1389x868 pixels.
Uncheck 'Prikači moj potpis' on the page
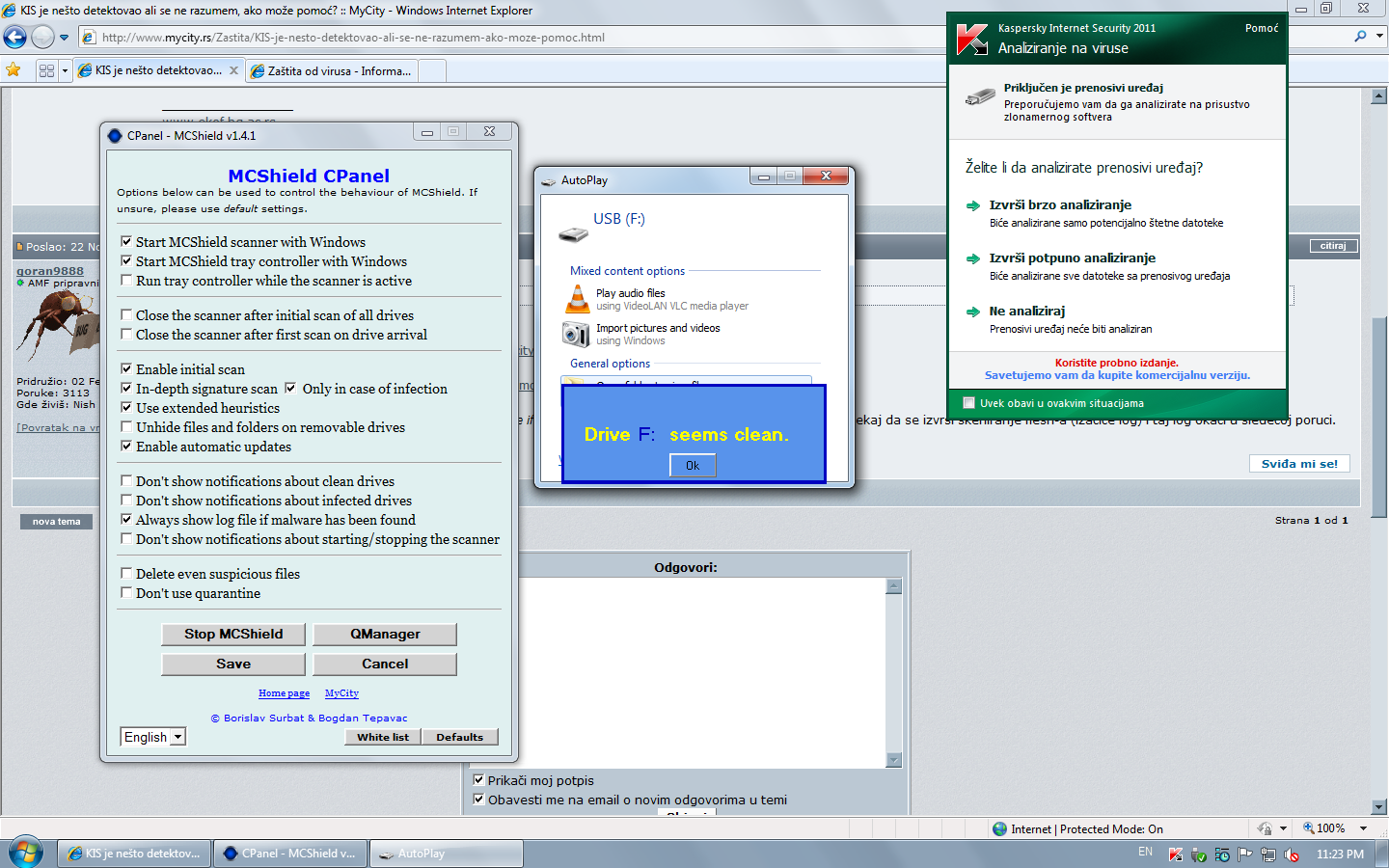click(x=478, y=780)
